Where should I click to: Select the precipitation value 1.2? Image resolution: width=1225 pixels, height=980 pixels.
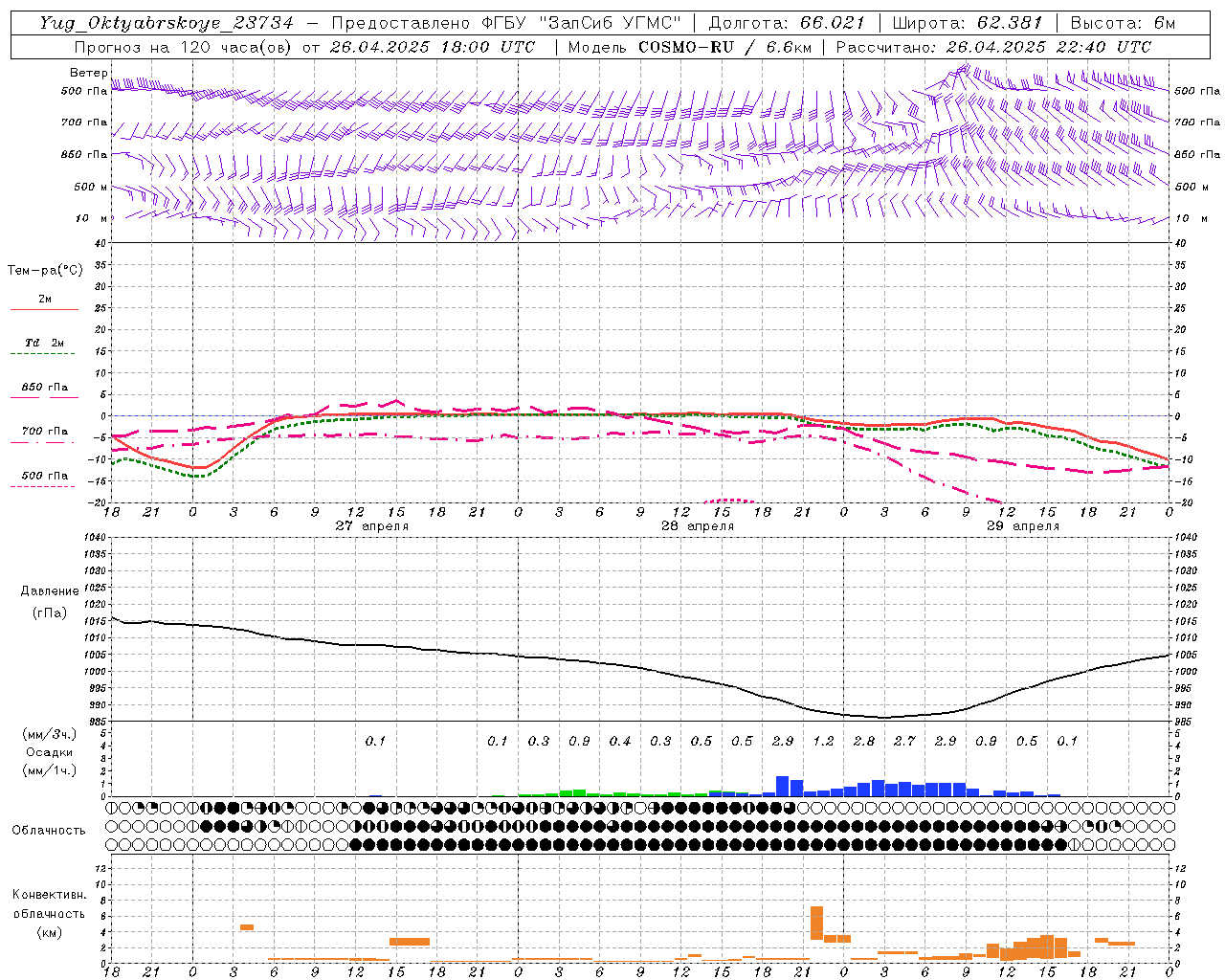coord(823,741)
